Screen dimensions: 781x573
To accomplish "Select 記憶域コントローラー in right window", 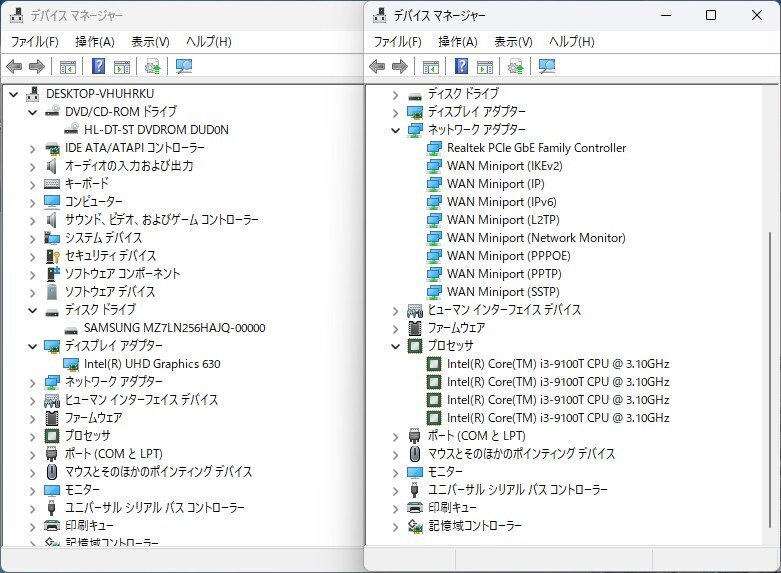I will [475, 526].
